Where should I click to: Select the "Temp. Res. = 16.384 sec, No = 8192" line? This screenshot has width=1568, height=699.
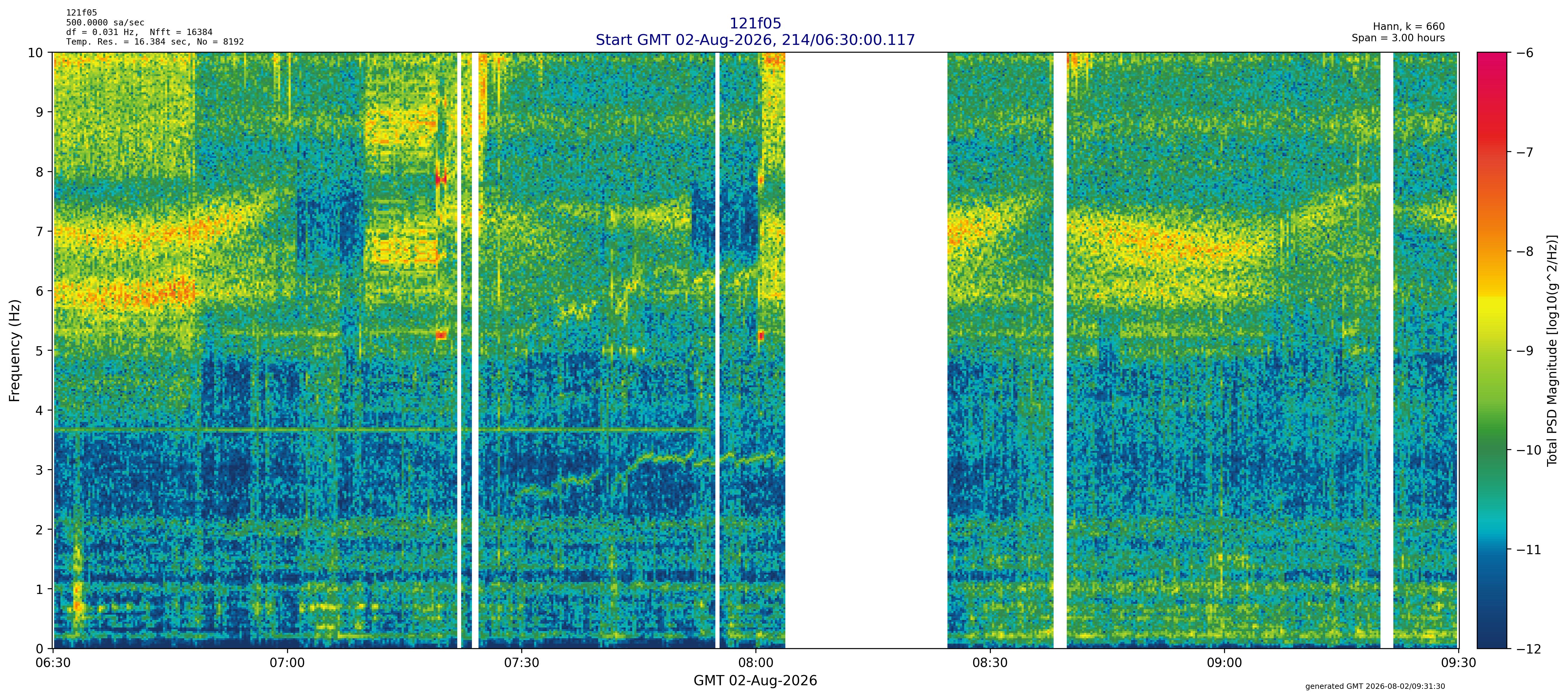(x=155, y=42)
